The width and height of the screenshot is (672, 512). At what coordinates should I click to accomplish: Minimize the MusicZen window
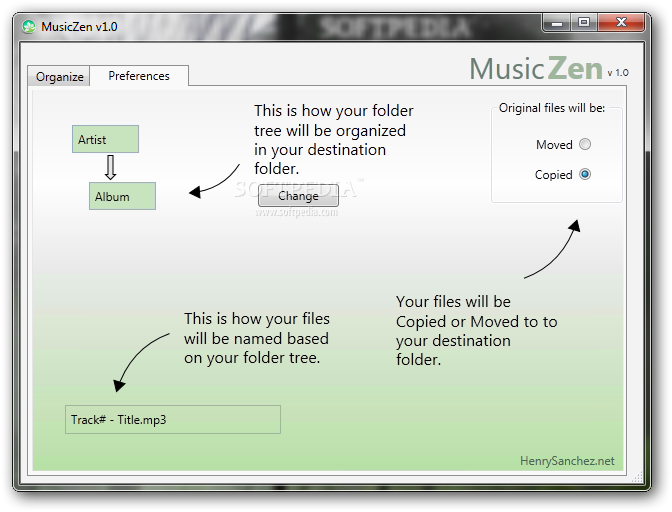[x=556, y=23]
